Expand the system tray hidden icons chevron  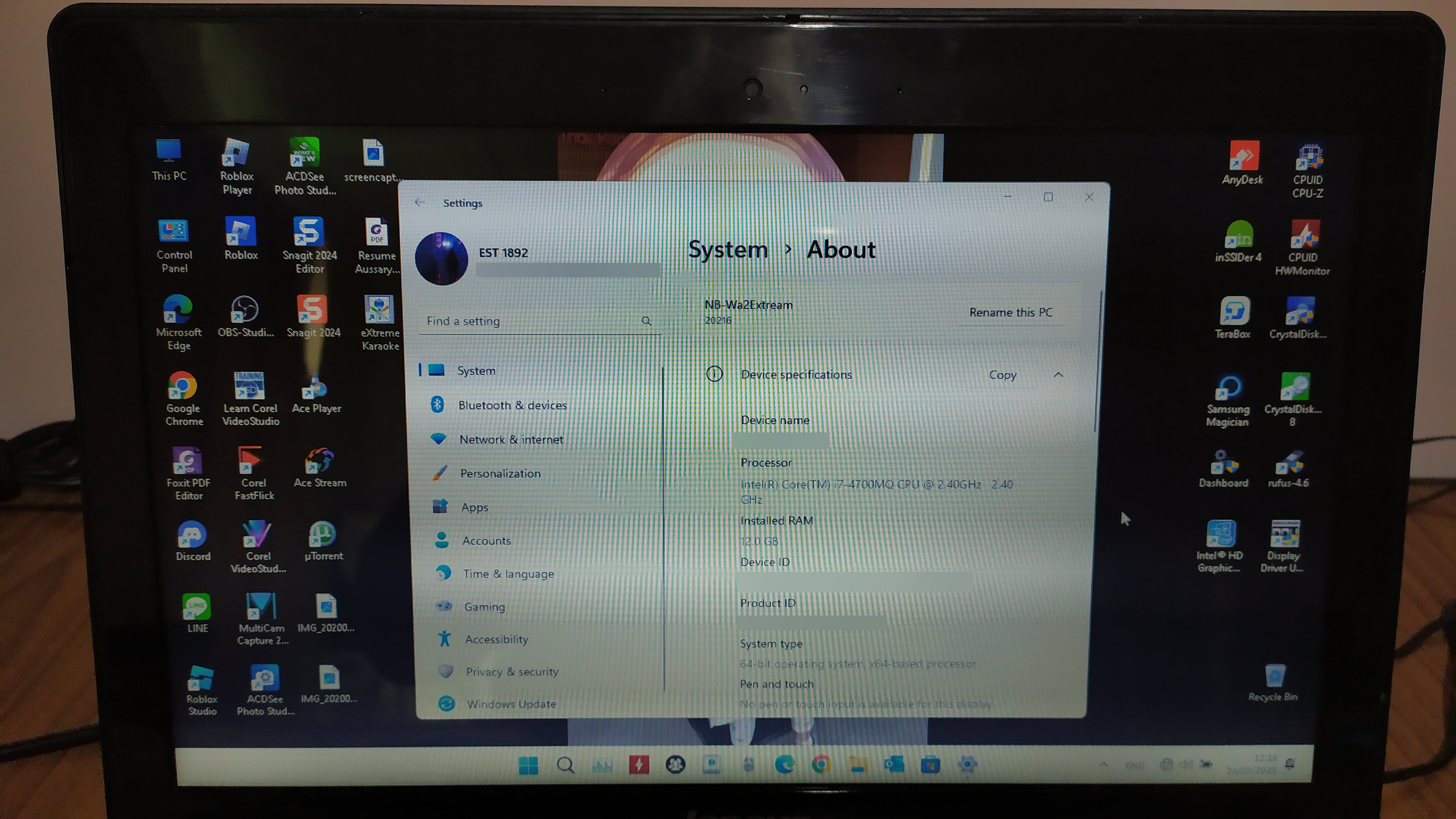(x=1103, y=764)
